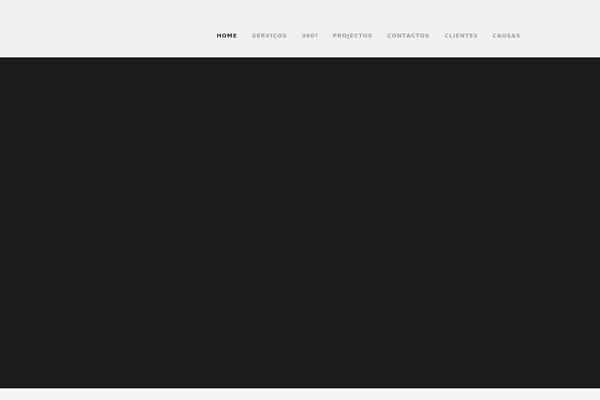Open the SERVIÇOS menu item
This screenshot has width=600, height=400.
269,36
